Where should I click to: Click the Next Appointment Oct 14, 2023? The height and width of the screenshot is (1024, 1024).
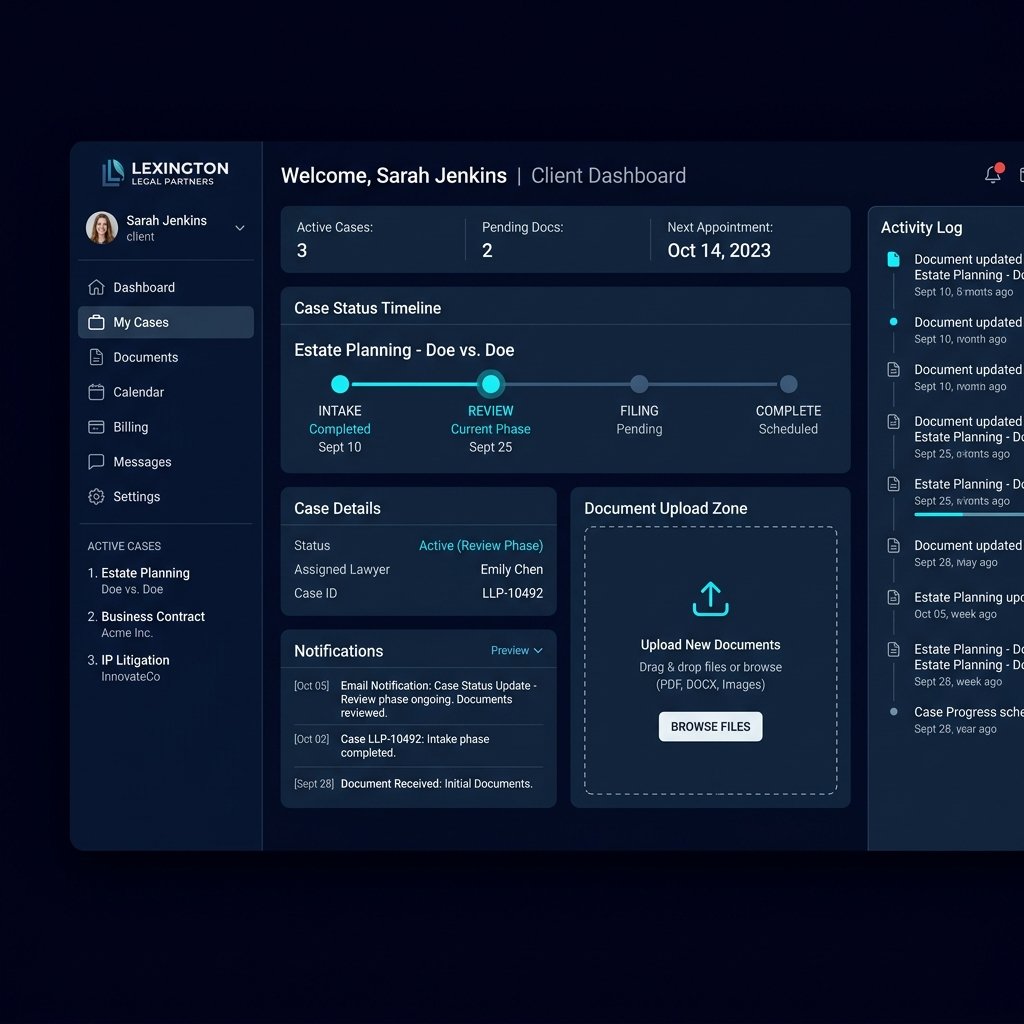(719, 250)
